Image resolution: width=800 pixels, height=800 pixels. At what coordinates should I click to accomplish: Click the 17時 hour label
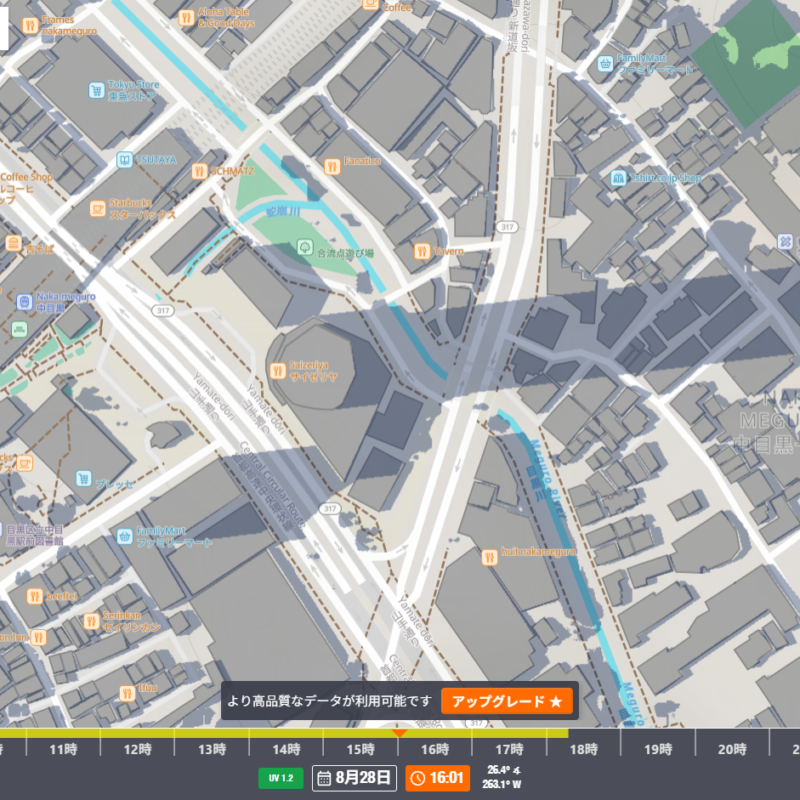(509, 749)
